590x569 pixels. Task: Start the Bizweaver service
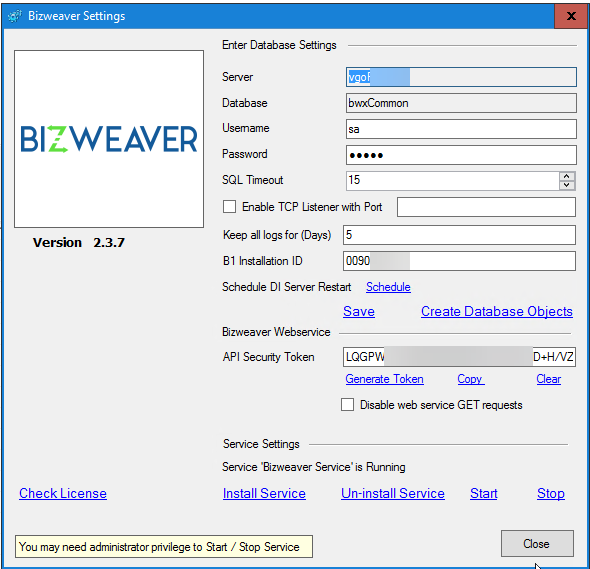pyautogui.click(x=484, y=493)
